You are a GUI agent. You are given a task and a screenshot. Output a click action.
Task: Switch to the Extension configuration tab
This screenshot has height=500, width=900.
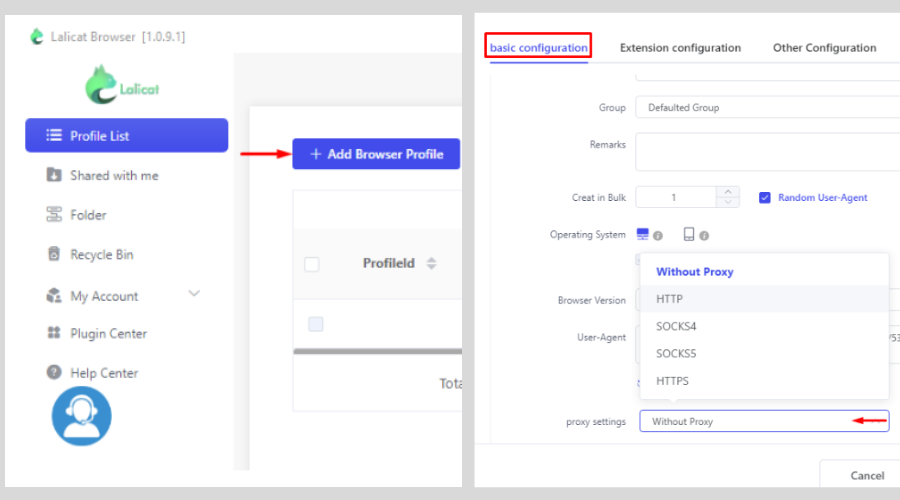click(x=680, y=47)
